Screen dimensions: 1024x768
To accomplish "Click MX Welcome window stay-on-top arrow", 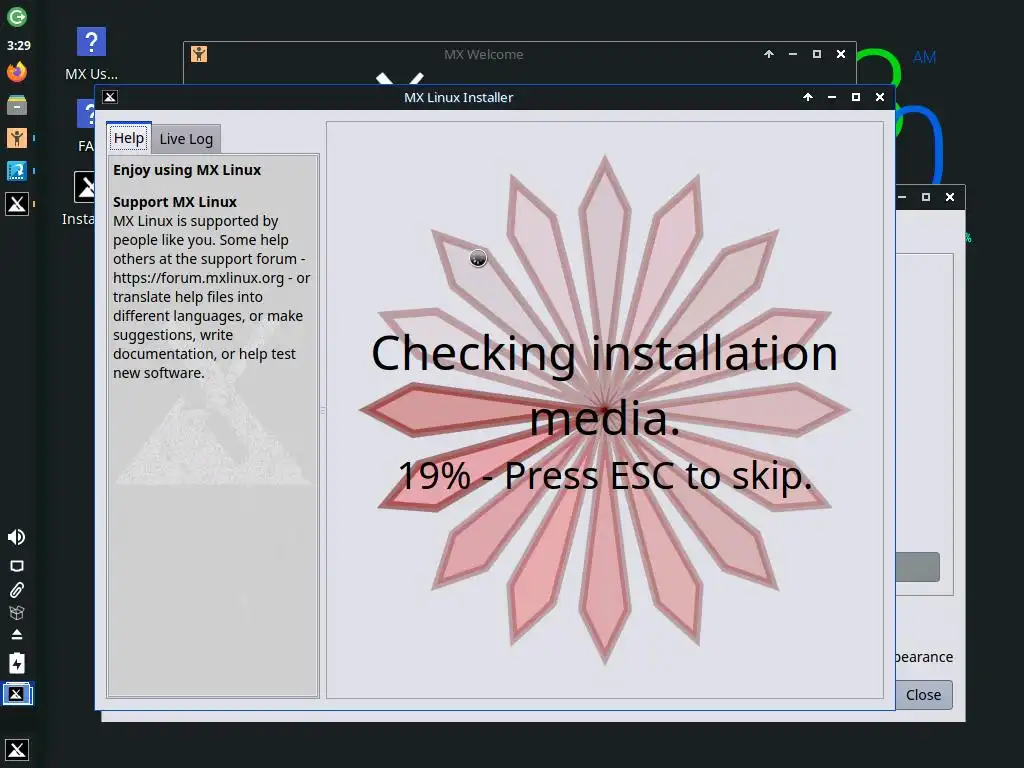I will (x=769, y=54).
